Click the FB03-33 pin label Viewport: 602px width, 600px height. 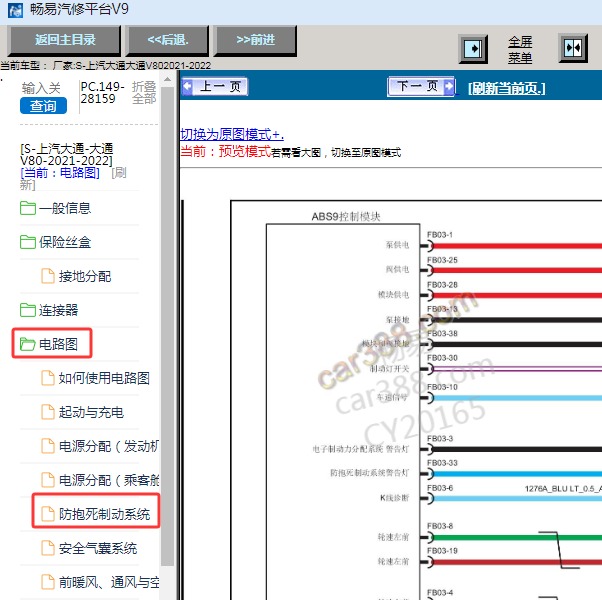pyautogui.click(x=442, y=463)
